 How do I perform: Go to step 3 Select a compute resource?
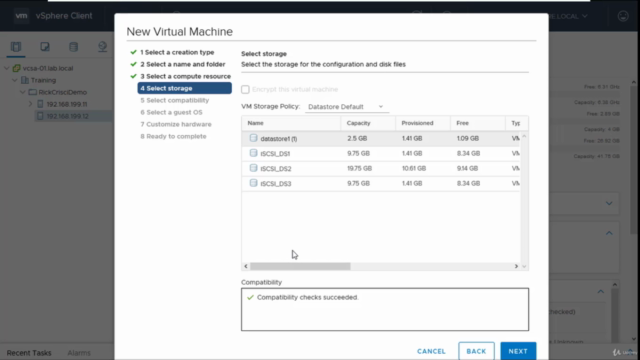coord(185,76)
